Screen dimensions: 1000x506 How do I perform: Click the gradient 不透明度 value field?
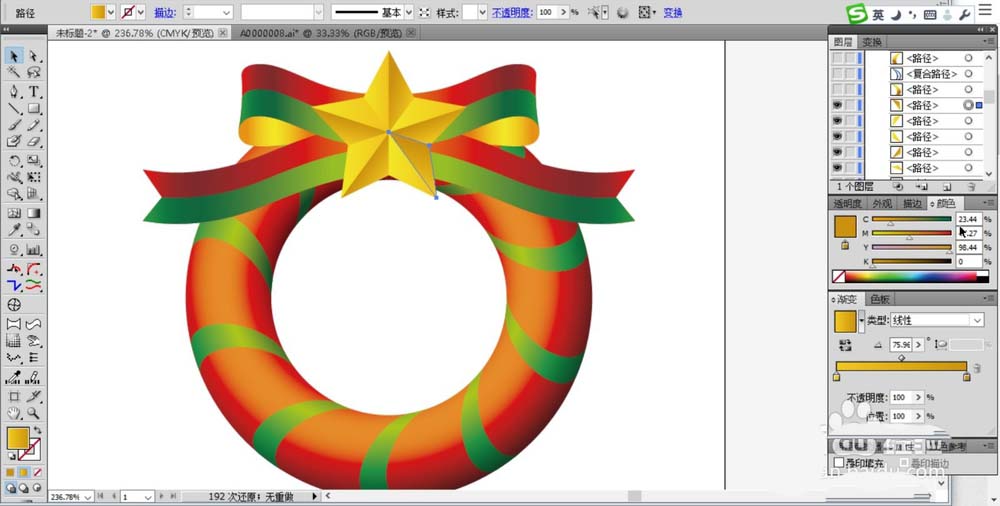click(901, 397)
